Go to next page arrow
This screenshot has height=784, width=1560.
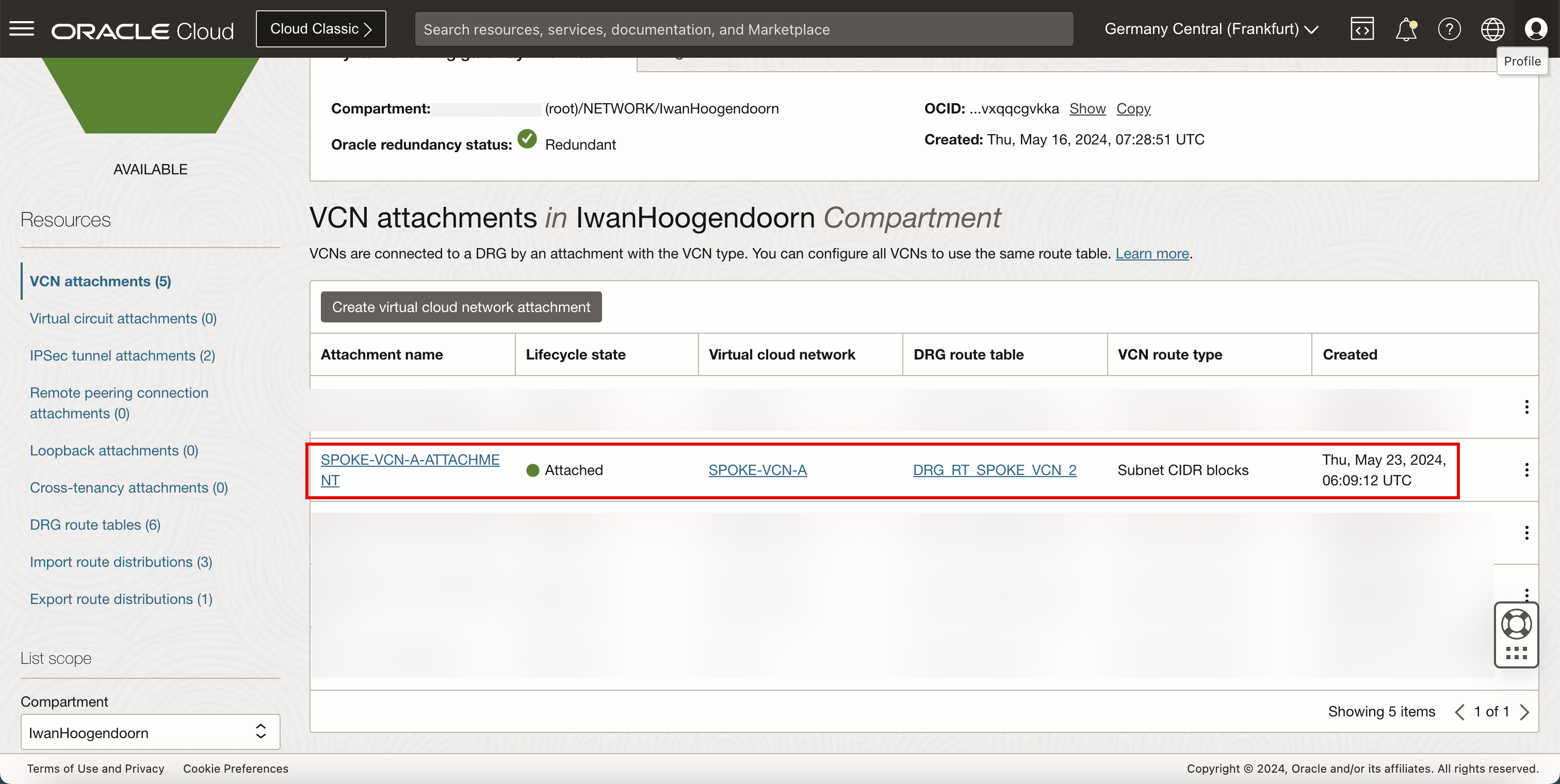(1525, 712)
